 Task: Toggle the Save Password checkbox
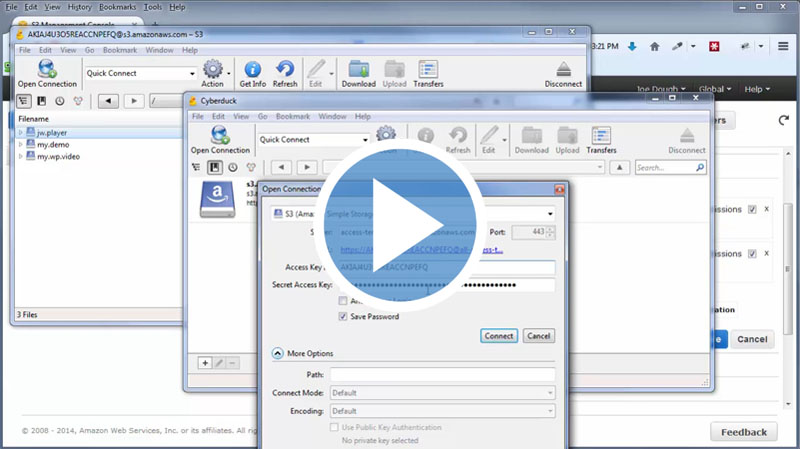(x=344, y=316)
